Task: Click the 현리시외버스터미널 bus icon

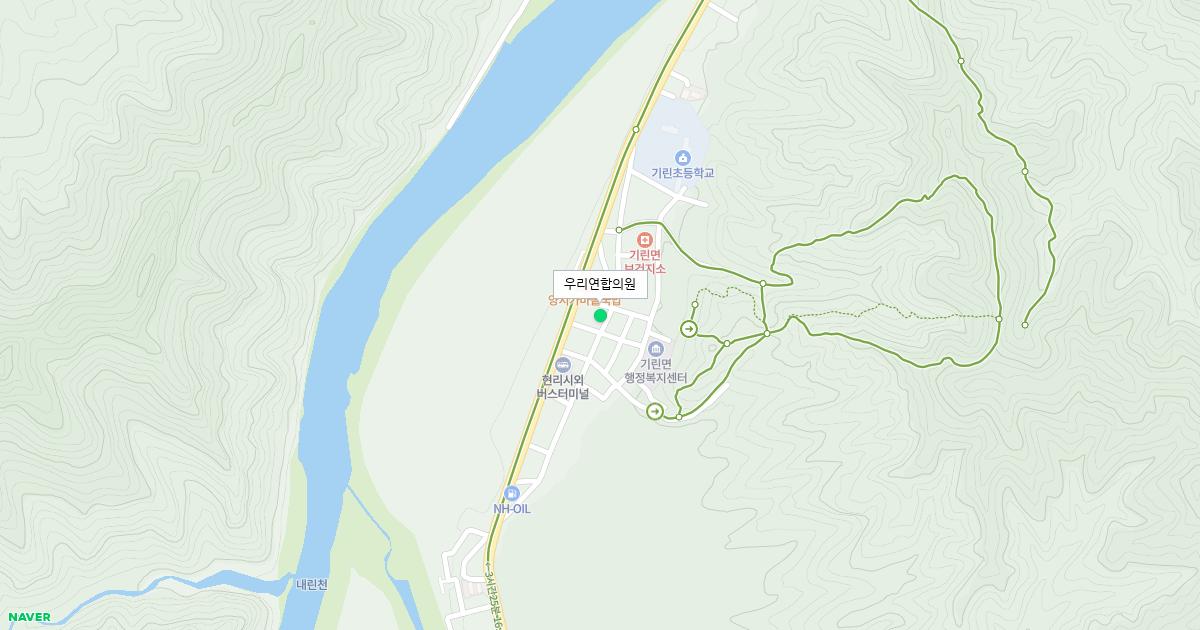Action: 562,365
